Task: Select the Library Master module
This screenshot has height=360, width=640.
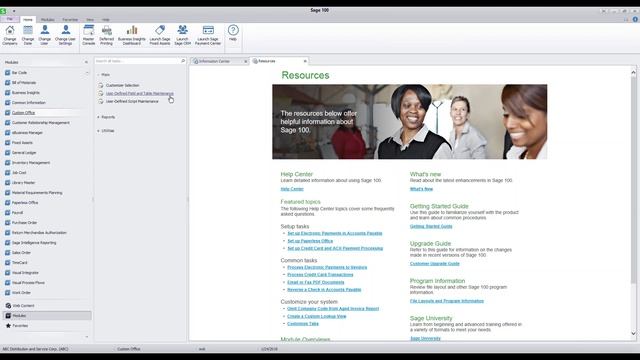Action: (23, 183)
